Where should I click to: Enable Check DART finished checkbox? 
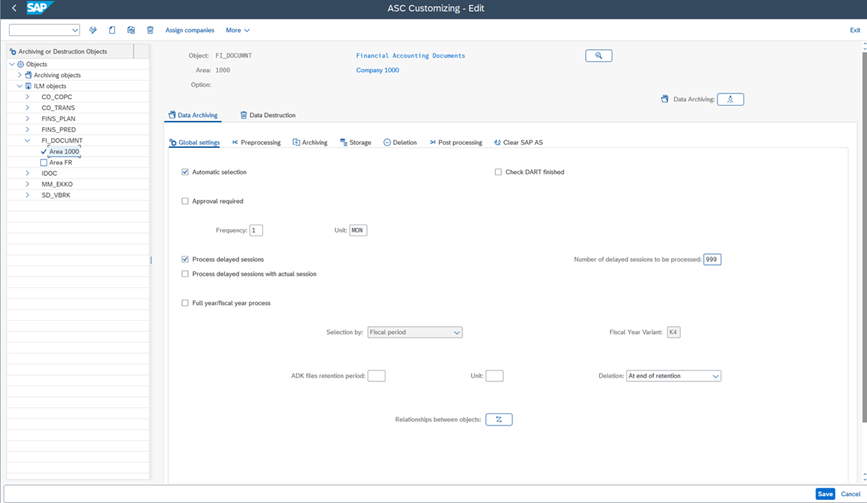[x=498, y=172]
